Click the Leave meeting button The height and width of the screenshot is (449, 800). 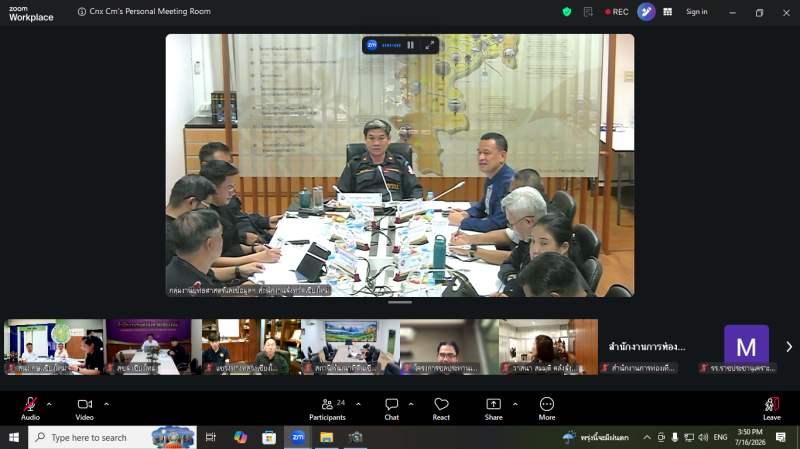coord(771,409)
